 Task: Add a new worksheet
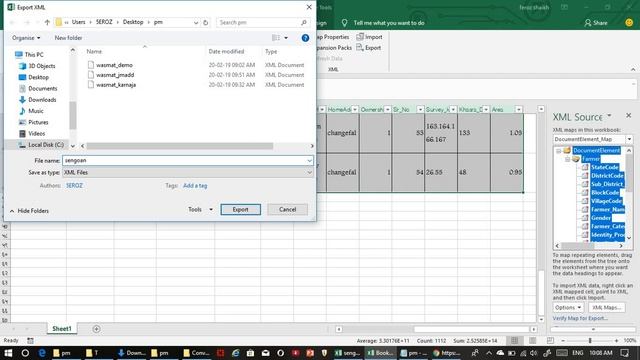[x=96, y=329]
